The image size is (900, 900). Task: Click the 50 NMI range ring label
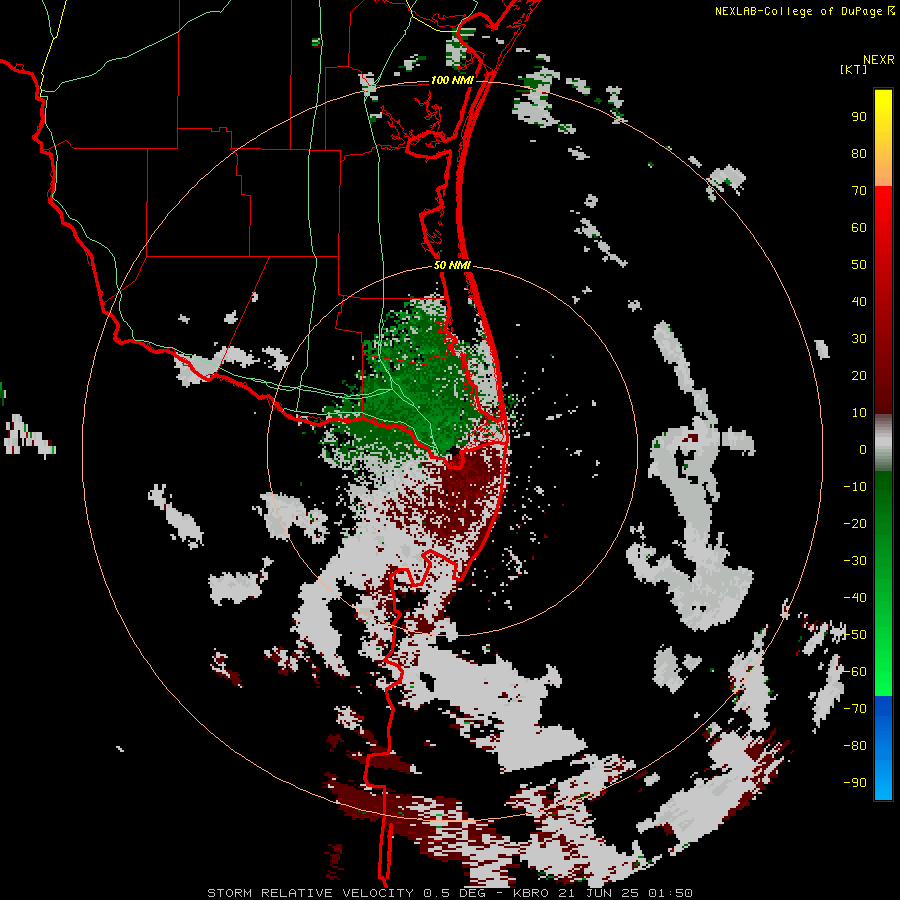[452, 265]
